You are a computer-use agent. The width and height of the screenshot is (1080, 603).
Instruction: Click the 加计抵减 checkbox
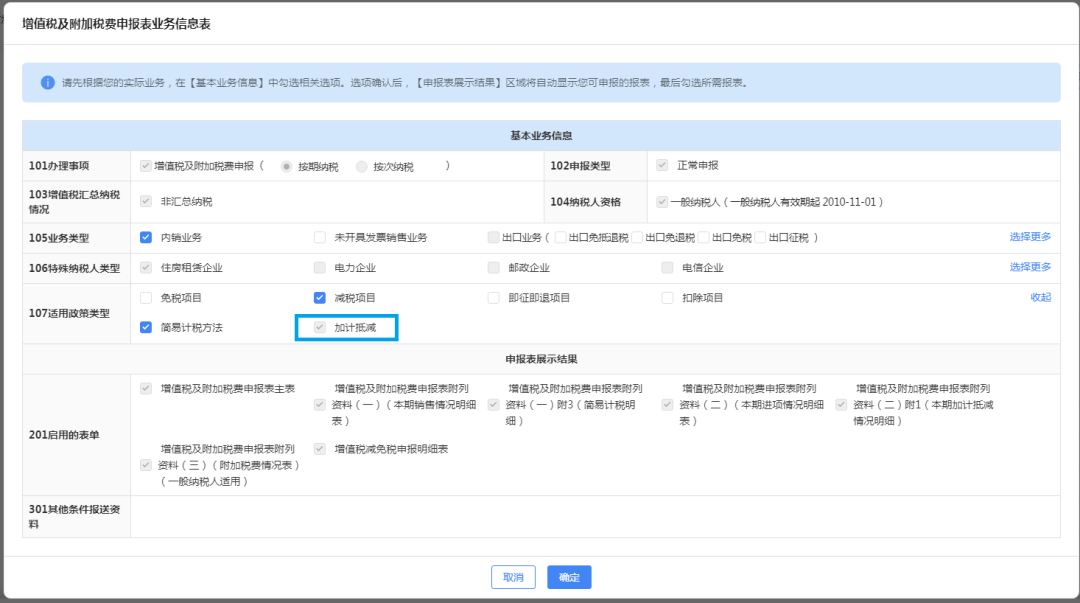(320, 327)
